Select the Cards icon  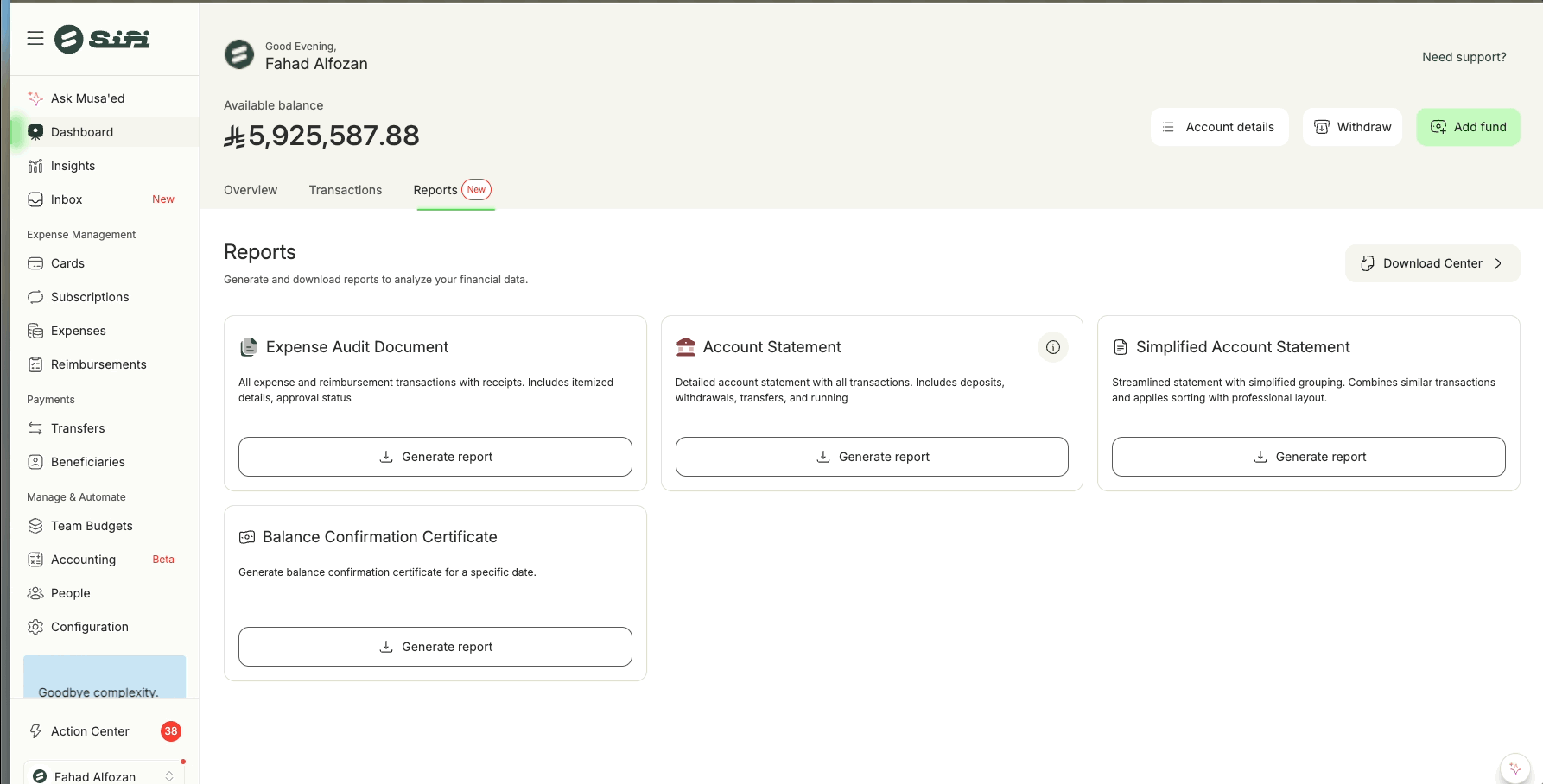(x=35, y=263)
